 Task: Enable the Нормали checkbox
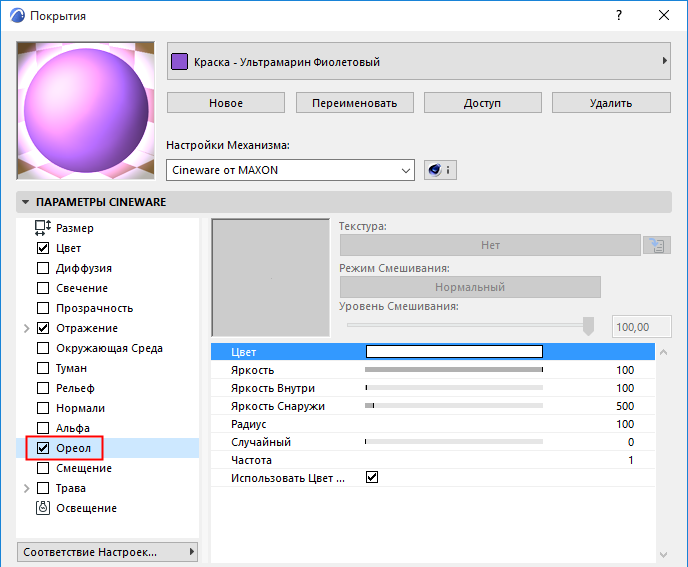pos(43,408)
